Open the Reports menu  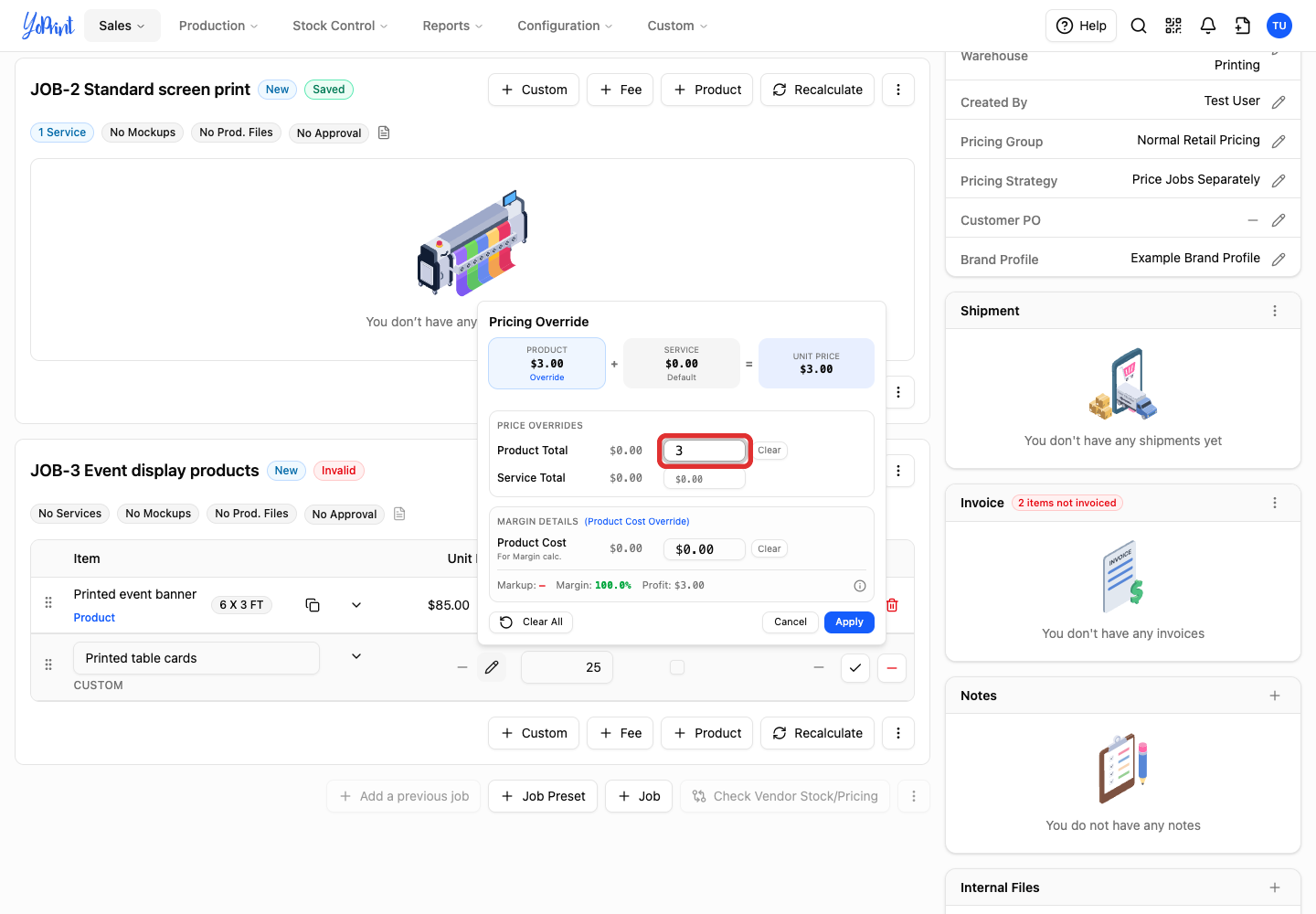click(452, 26)
